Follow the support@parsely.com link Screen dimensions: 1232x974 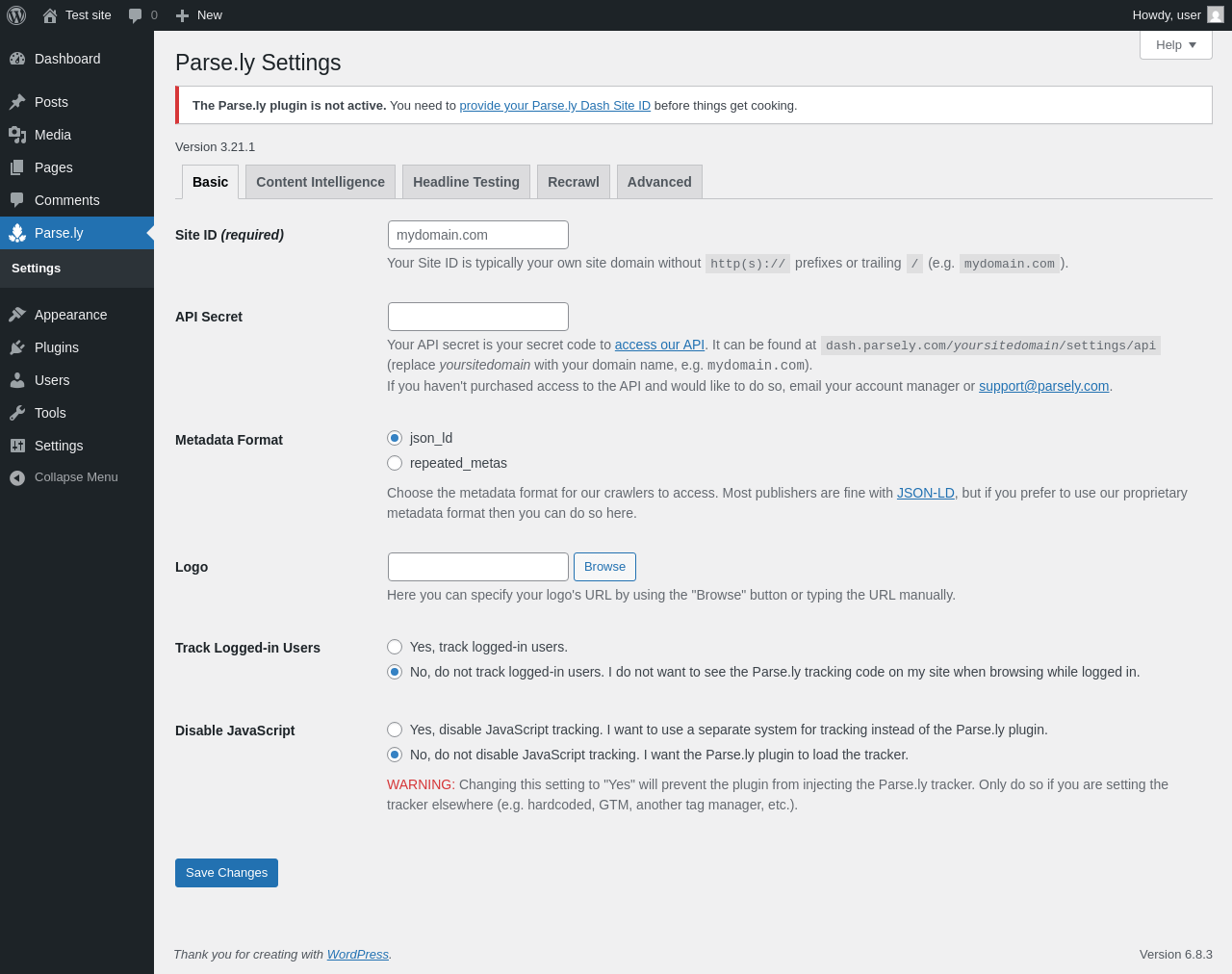[x=1043, y=386]
